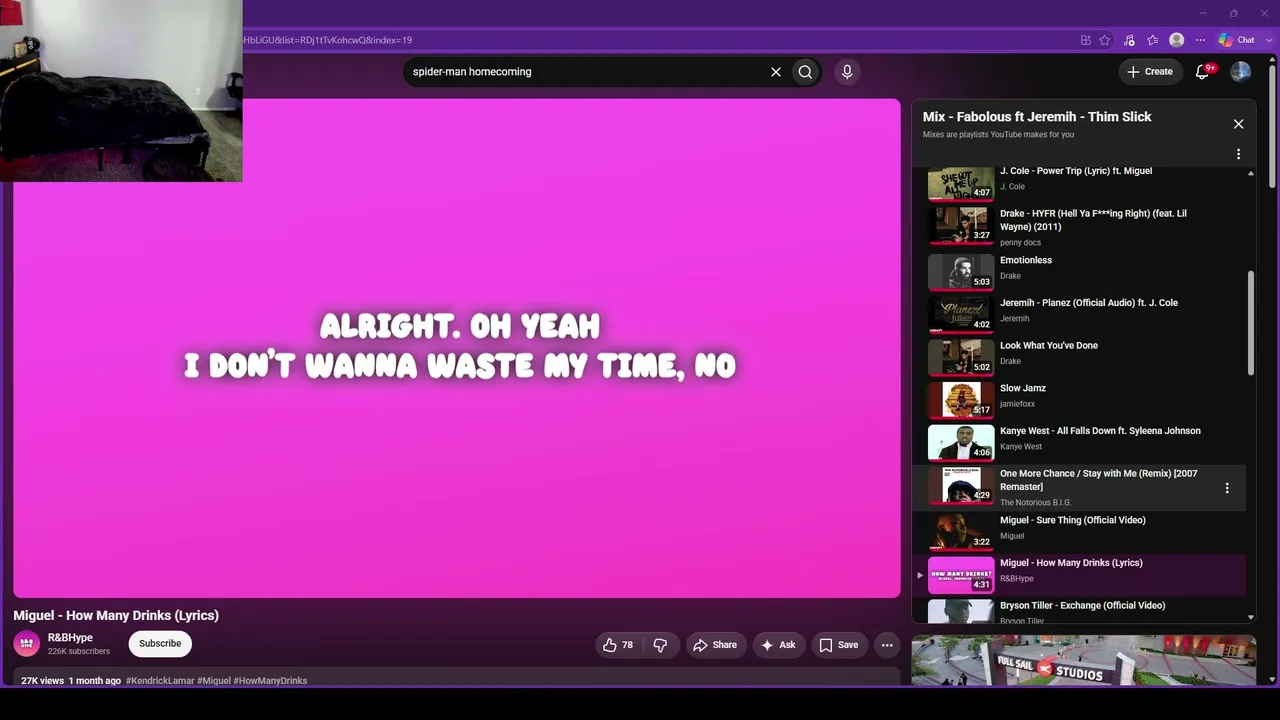Click the Create button

[x=1150, y=72]
